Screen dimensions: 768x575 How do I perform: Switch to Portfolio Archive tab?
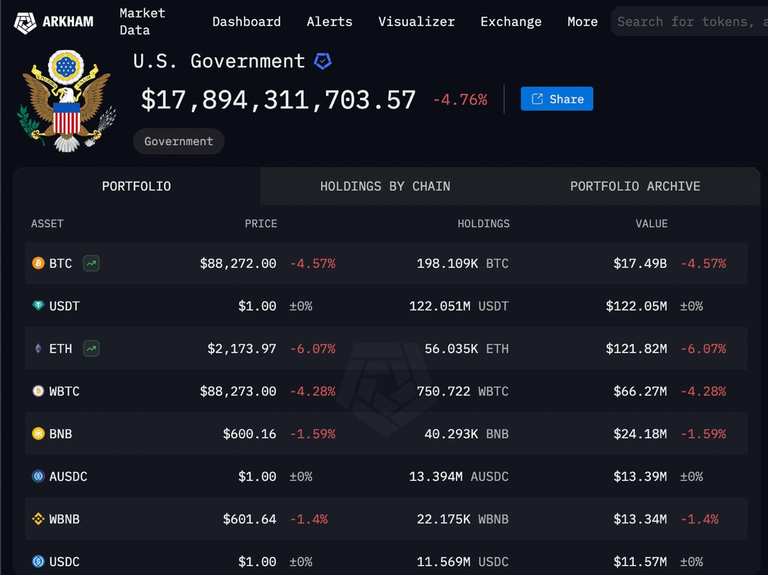(x=635, y=186)
